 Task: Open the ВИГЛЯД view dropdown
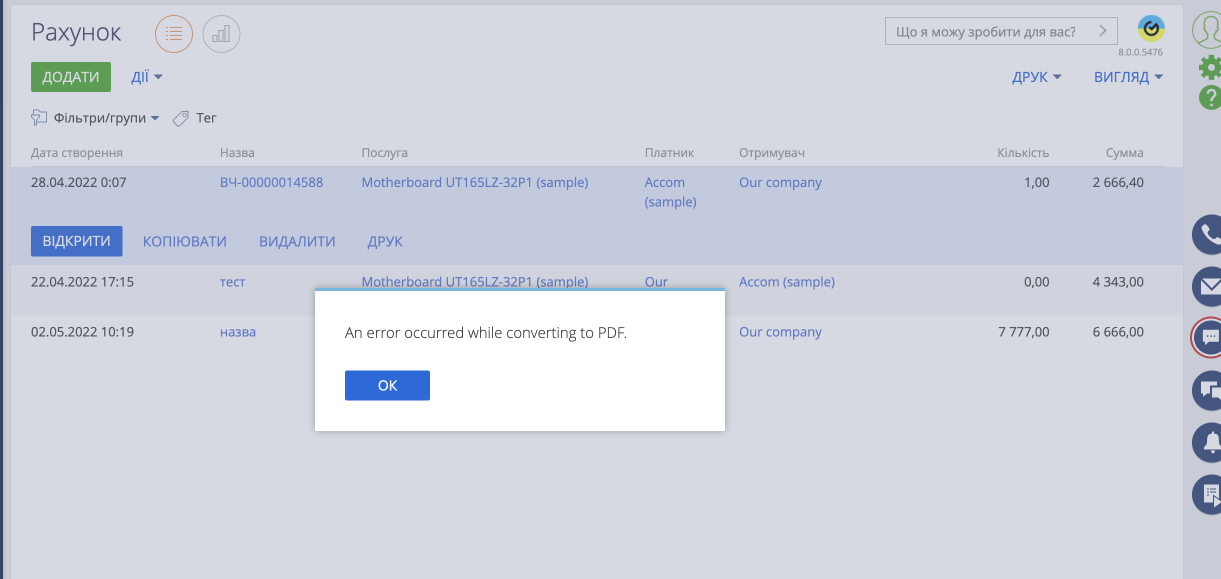1128,77
